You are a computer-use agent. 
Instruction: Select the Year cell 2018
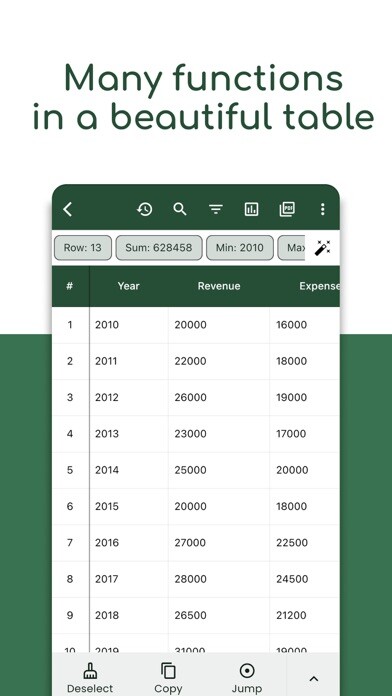point(129,615)
